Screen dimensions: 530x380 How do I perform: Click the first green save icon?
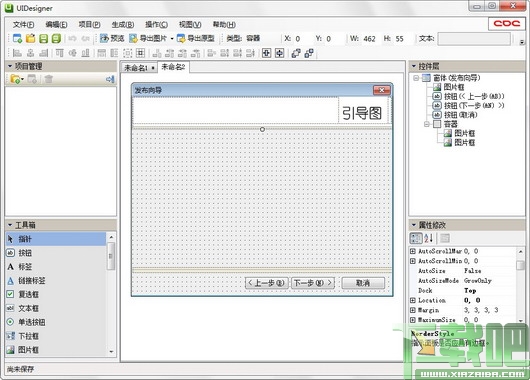[43, 39]
